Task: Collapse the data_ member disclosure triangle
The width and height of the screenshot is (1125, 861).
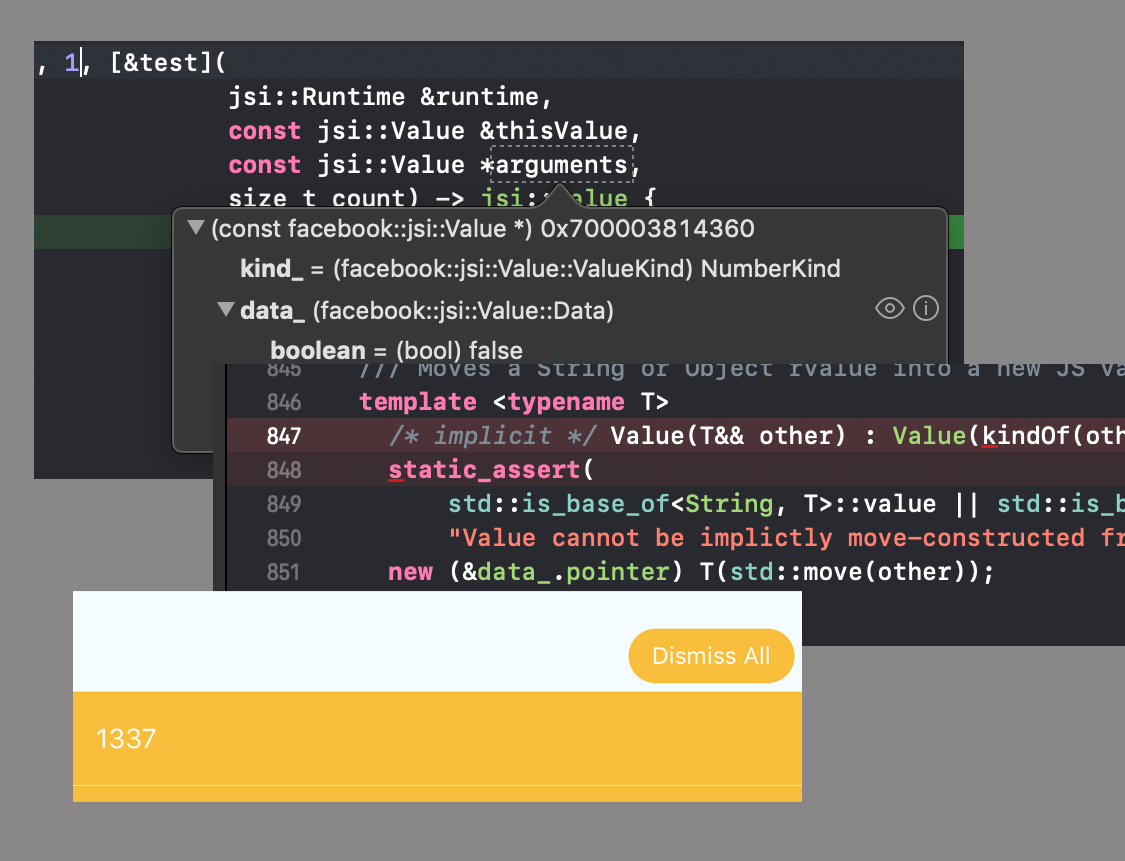Action: click(226, 310)
